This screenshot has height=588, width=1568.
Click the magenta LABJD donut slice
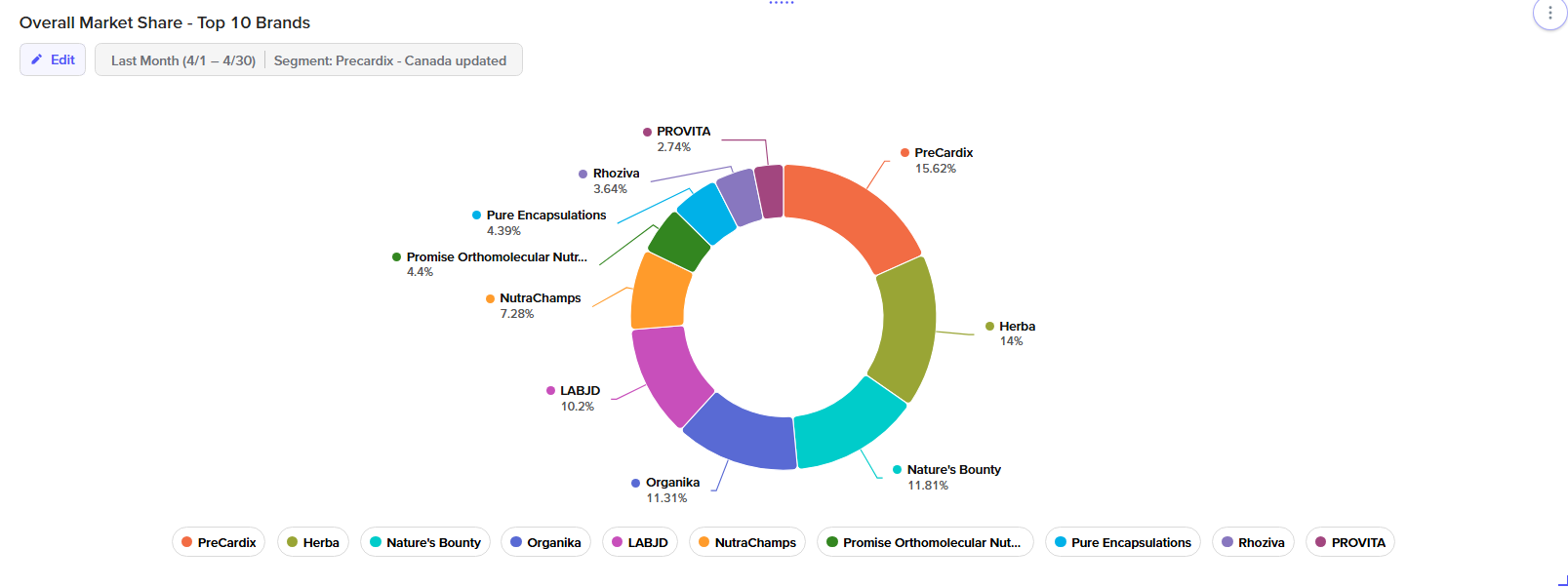click(x=669, y=372)
